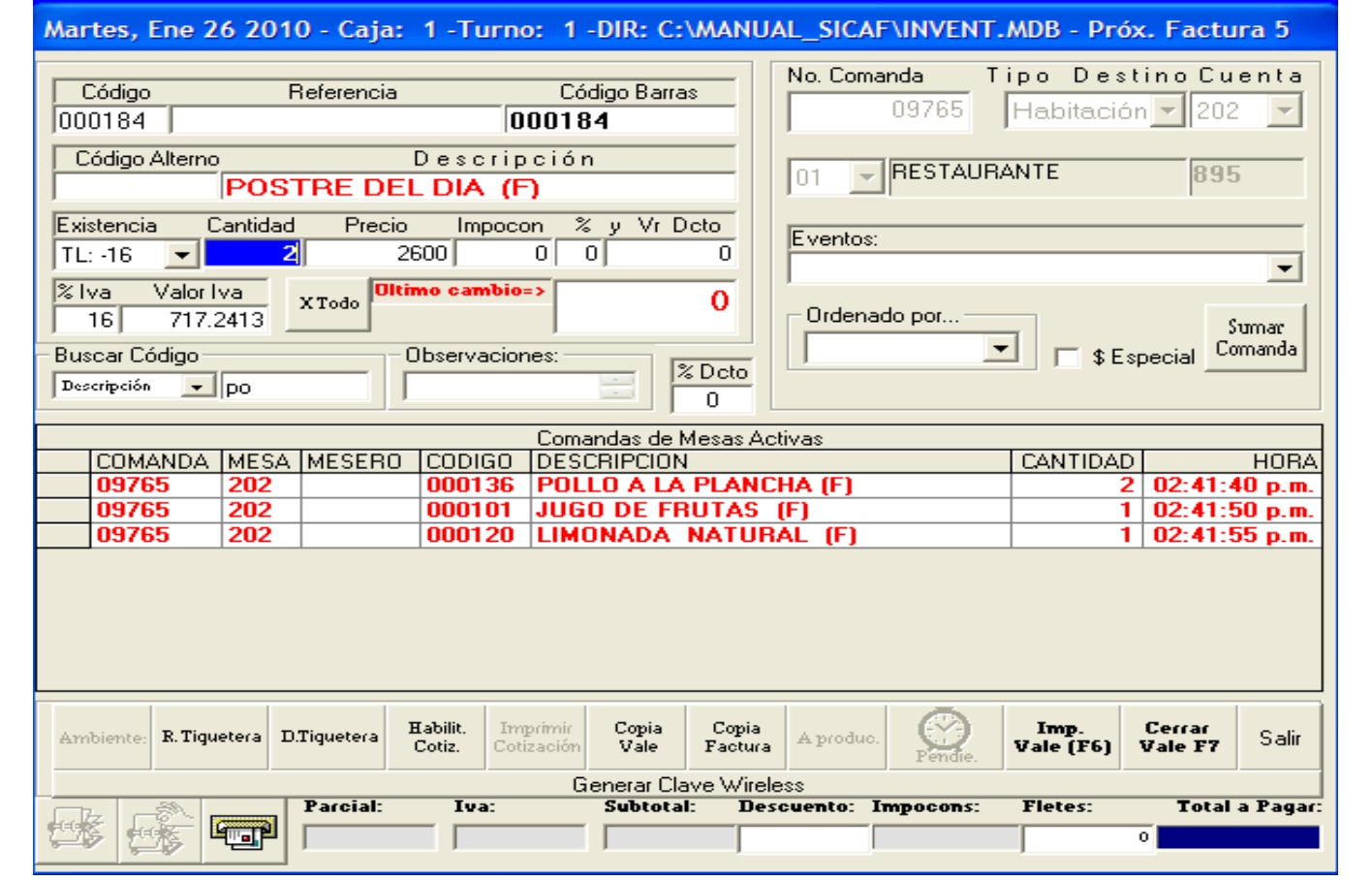Click the dark blue Total a Pagar box

pyautogui.click(x=1237, y=838)
